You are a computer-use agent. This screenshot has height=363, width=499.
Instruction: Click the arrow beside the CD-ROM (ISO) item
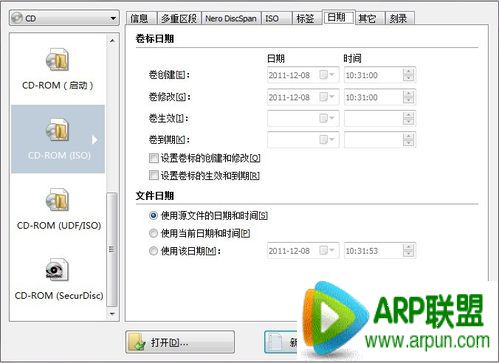click(95, 140)
